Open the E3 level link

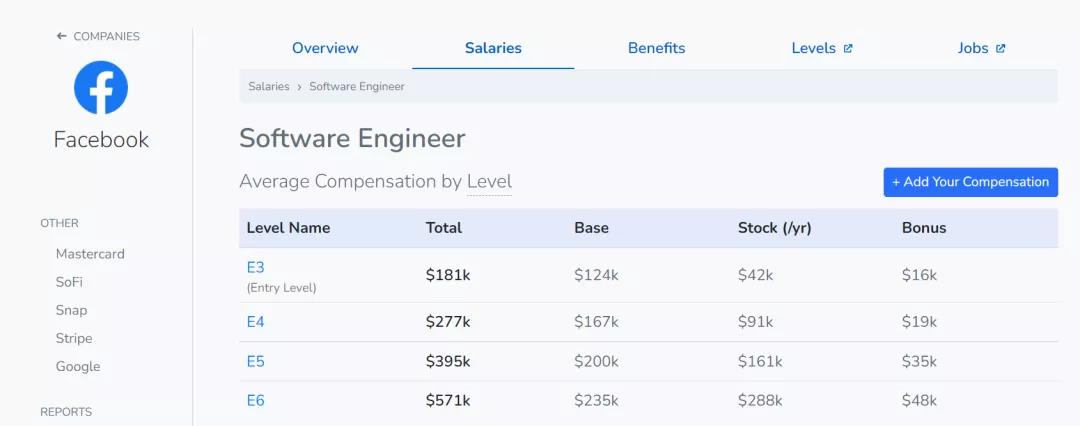(256, 267)
